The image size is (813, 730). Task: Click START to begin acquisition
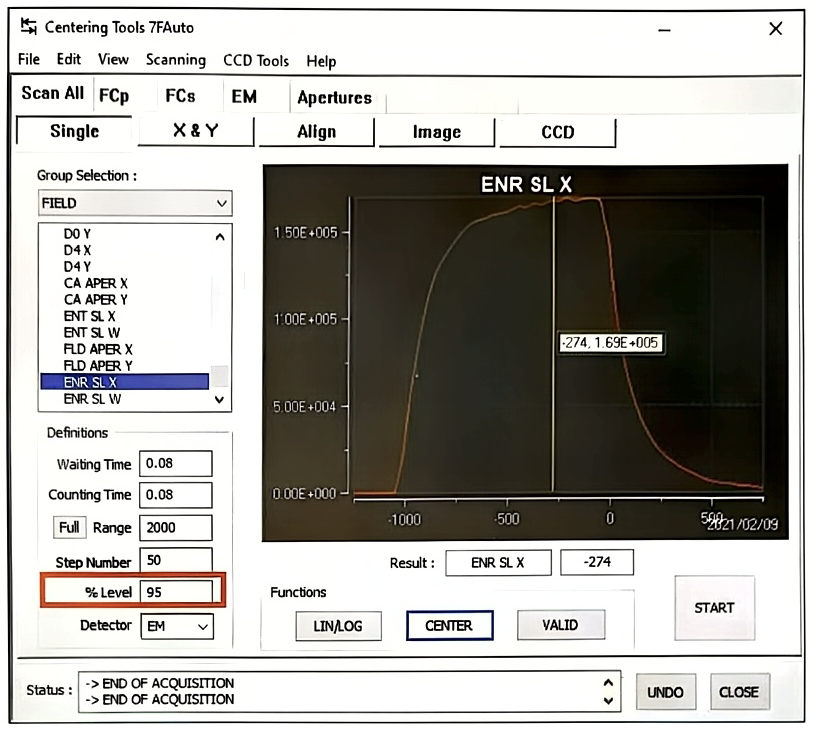(714, 608)
